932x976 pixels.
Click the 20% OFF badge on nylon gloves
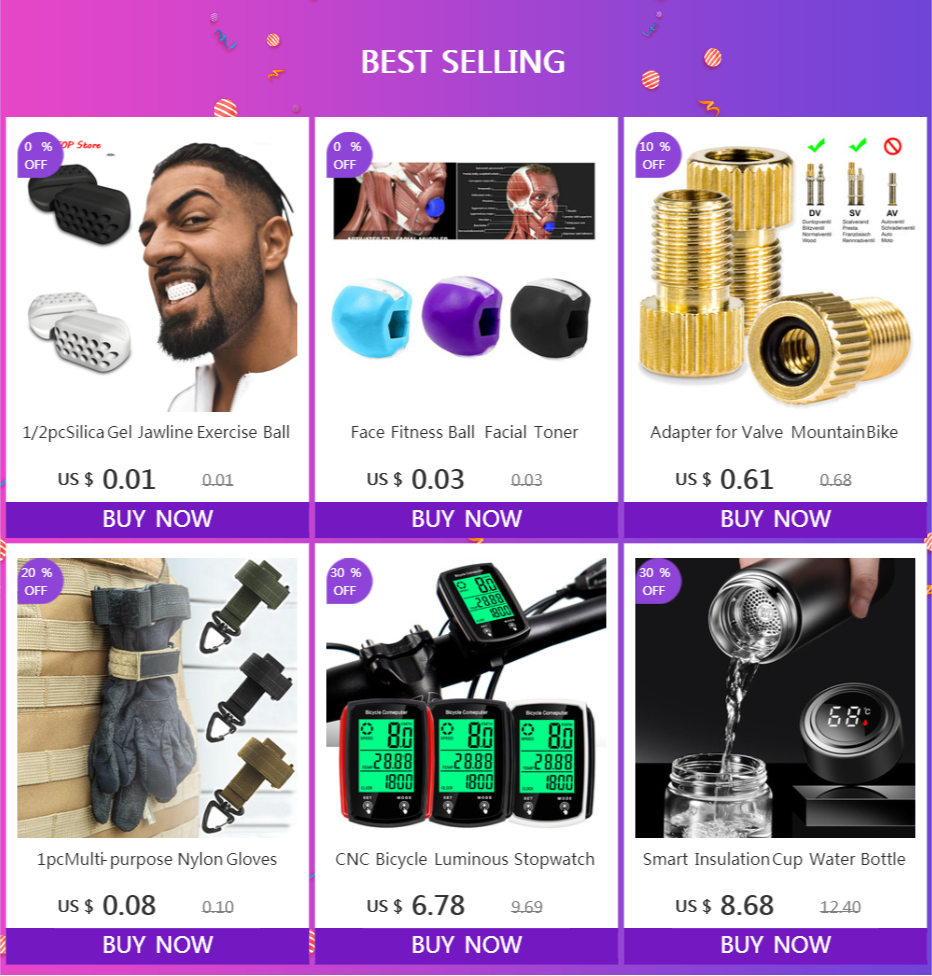[x=40, y=581]
